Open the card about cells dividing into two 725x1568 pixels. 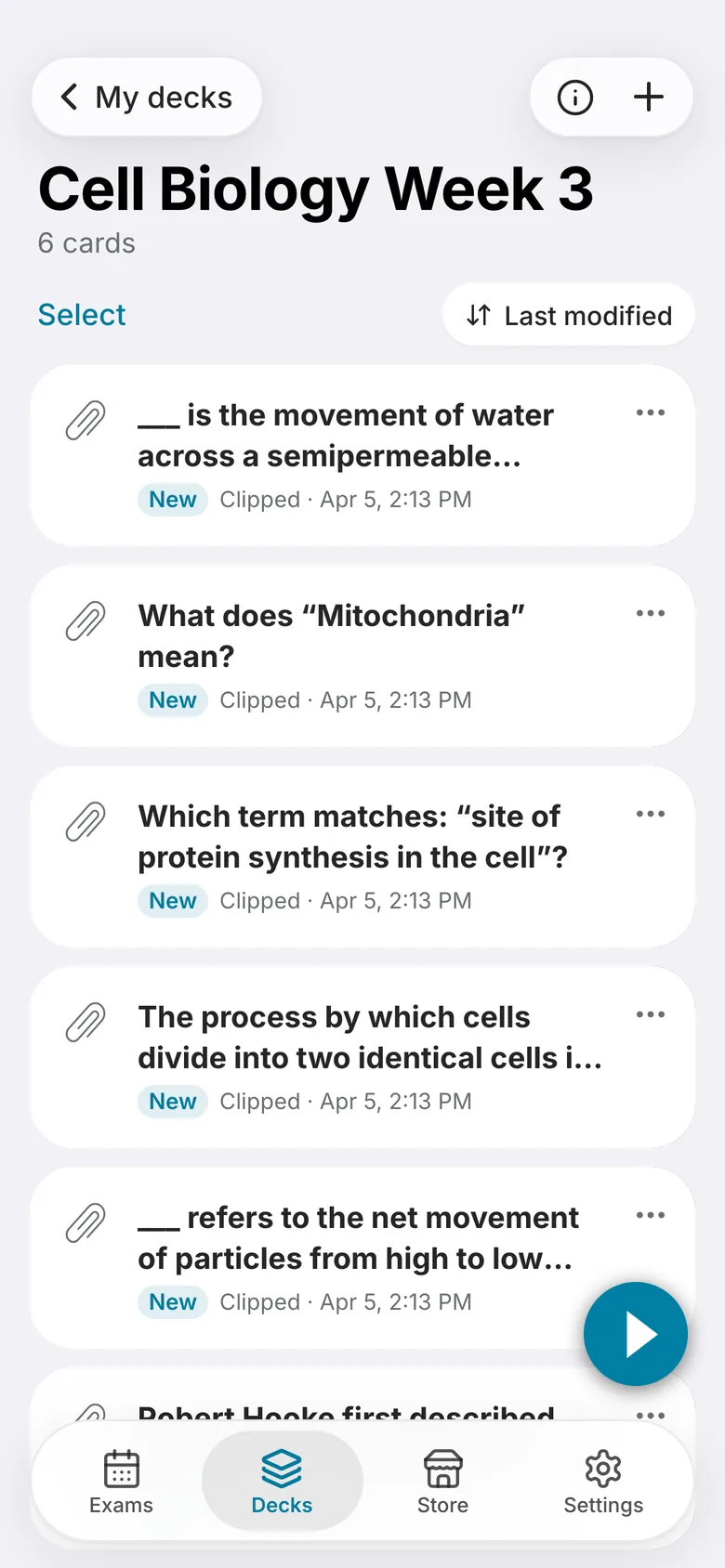tap(362, 1057)
